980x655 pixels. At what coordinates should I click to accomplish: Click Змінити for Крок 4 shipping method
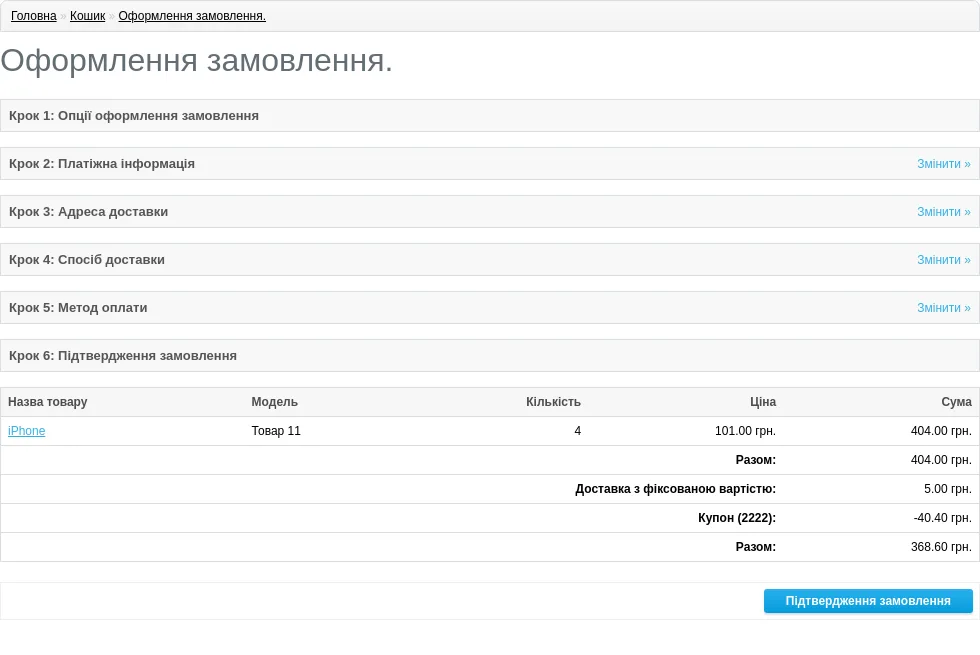(x=944, y=260)
